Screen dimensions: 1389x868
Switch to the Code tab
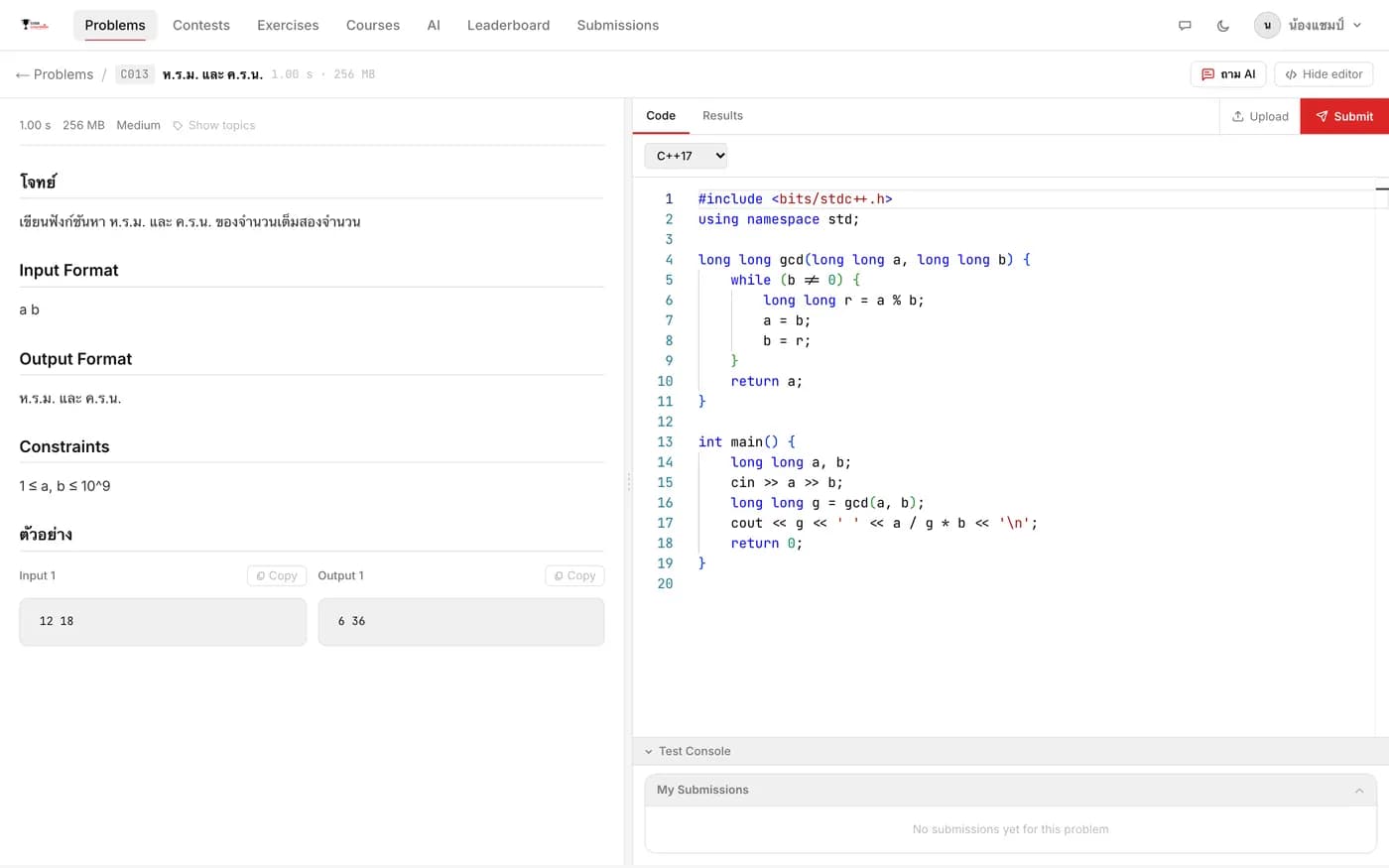click(x=661, y=116)
